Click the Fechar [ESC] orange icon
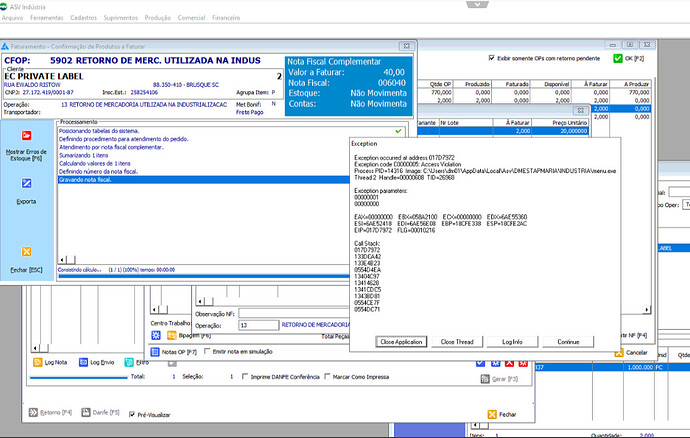 tap(26, 252)
